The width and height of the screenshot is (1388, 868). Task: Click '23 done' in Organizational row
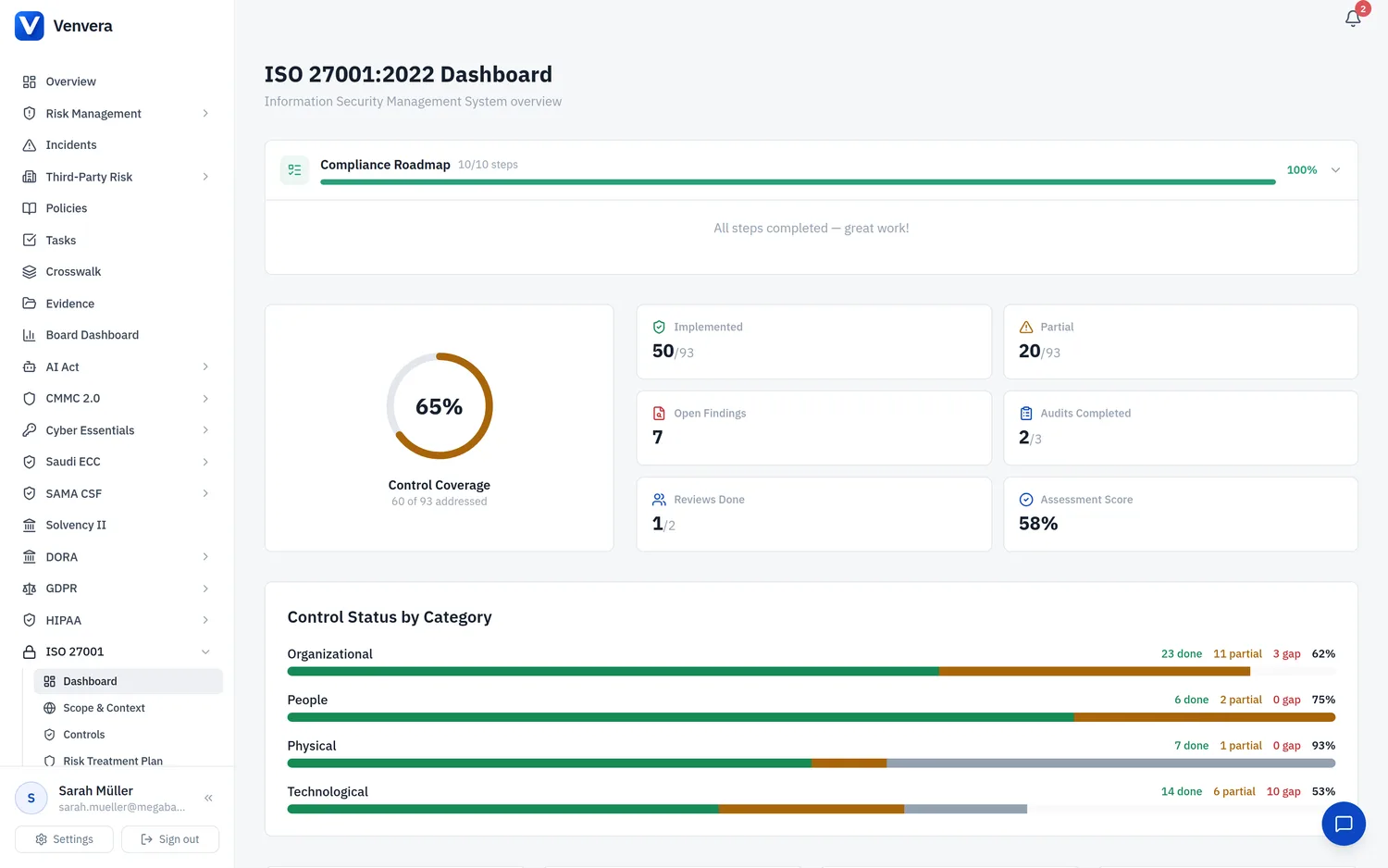point(1182,654)
